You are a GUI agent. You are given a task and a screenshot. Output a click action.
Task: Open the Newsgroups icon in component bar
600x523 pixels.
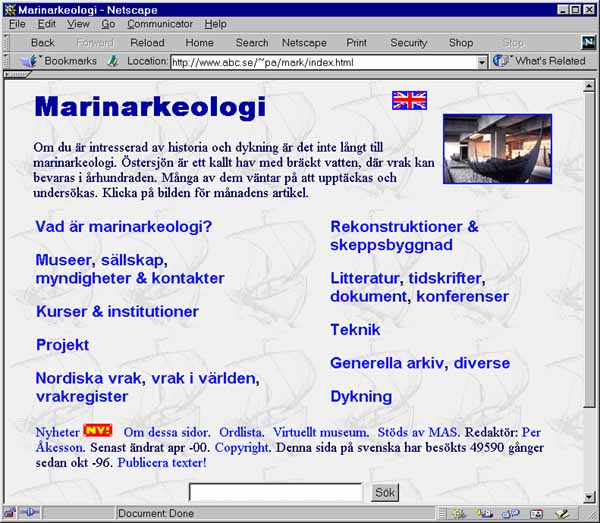click(510, 513)
